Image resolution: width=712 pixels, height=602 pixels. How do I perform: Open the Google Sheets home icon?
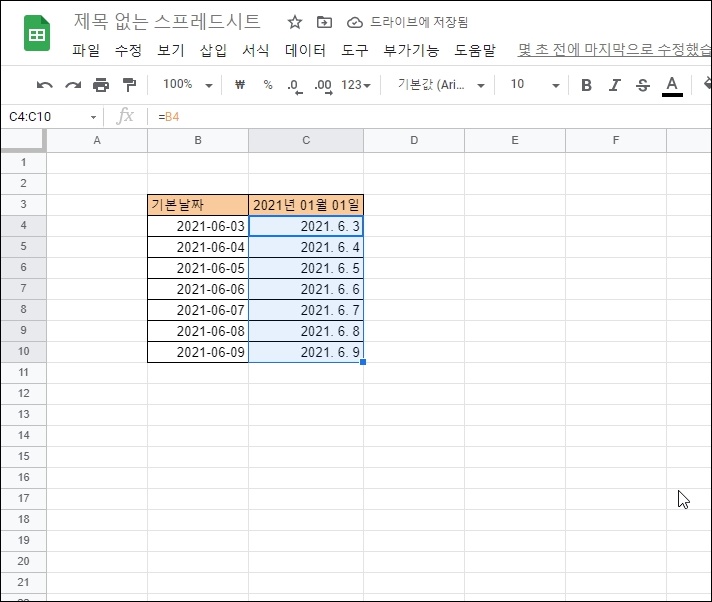pos(37,33)
